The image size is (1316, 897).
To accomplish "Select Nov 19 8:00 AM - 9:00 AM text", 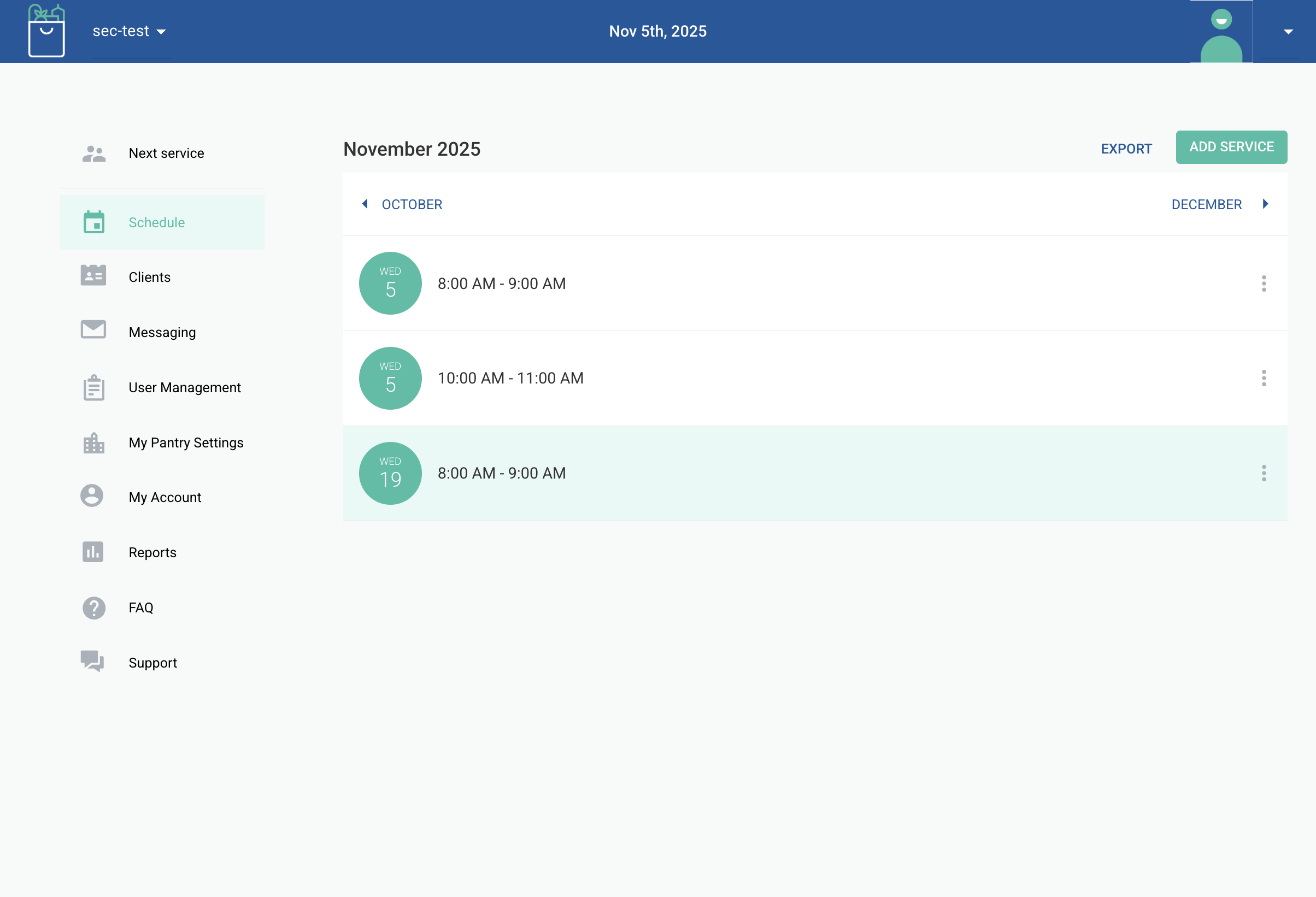I will (x=501, y=473).
